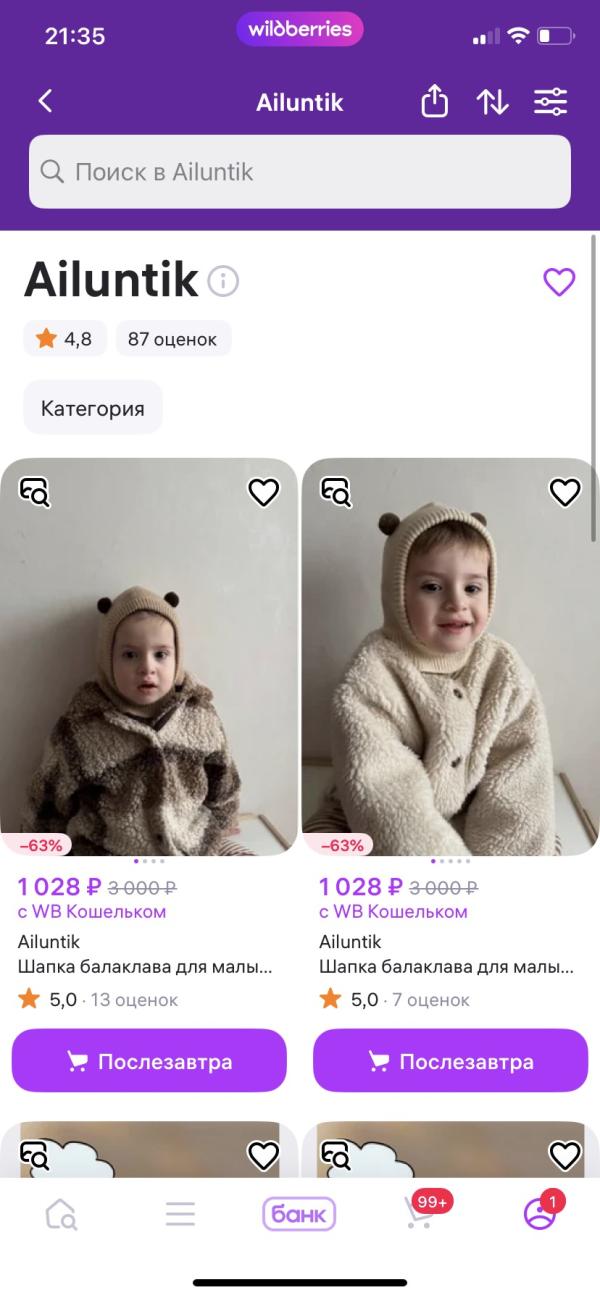
Task: Open the catalog menu tab
Action: [x=180, y=1214]
